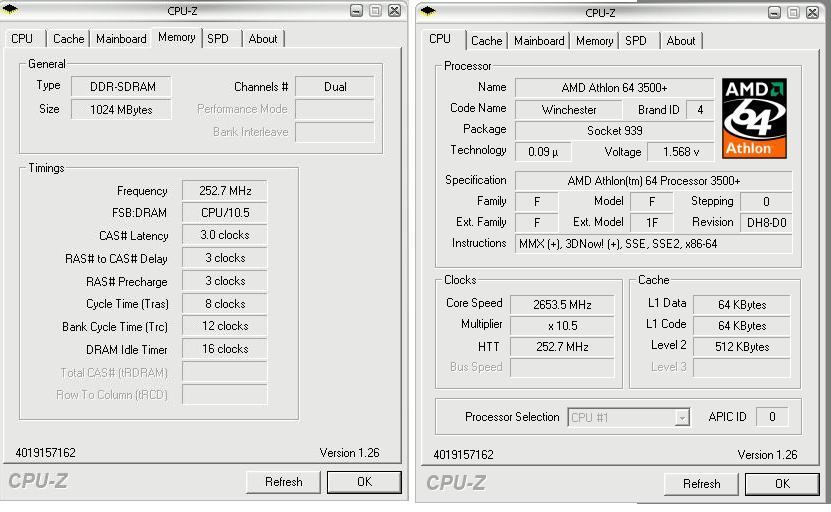
Task: Click the DDR-SDRAM Type field
Action: [x=121, y=87]
